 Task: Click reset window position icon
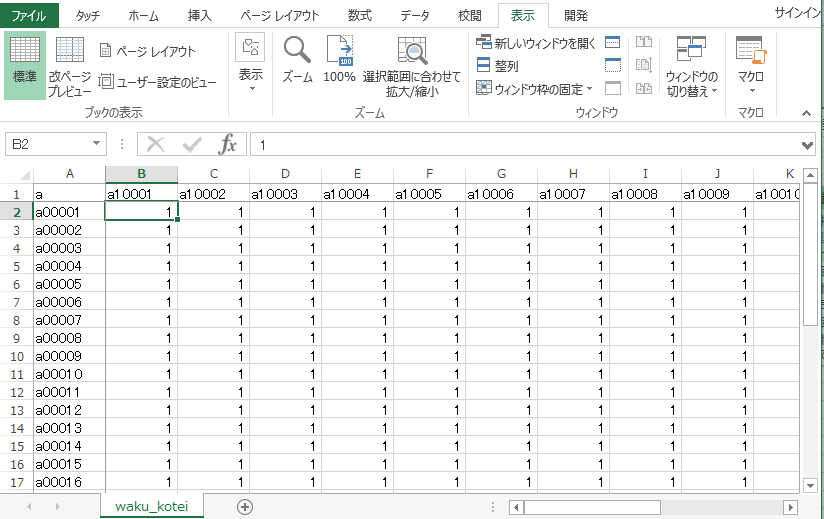coord(644,88)
